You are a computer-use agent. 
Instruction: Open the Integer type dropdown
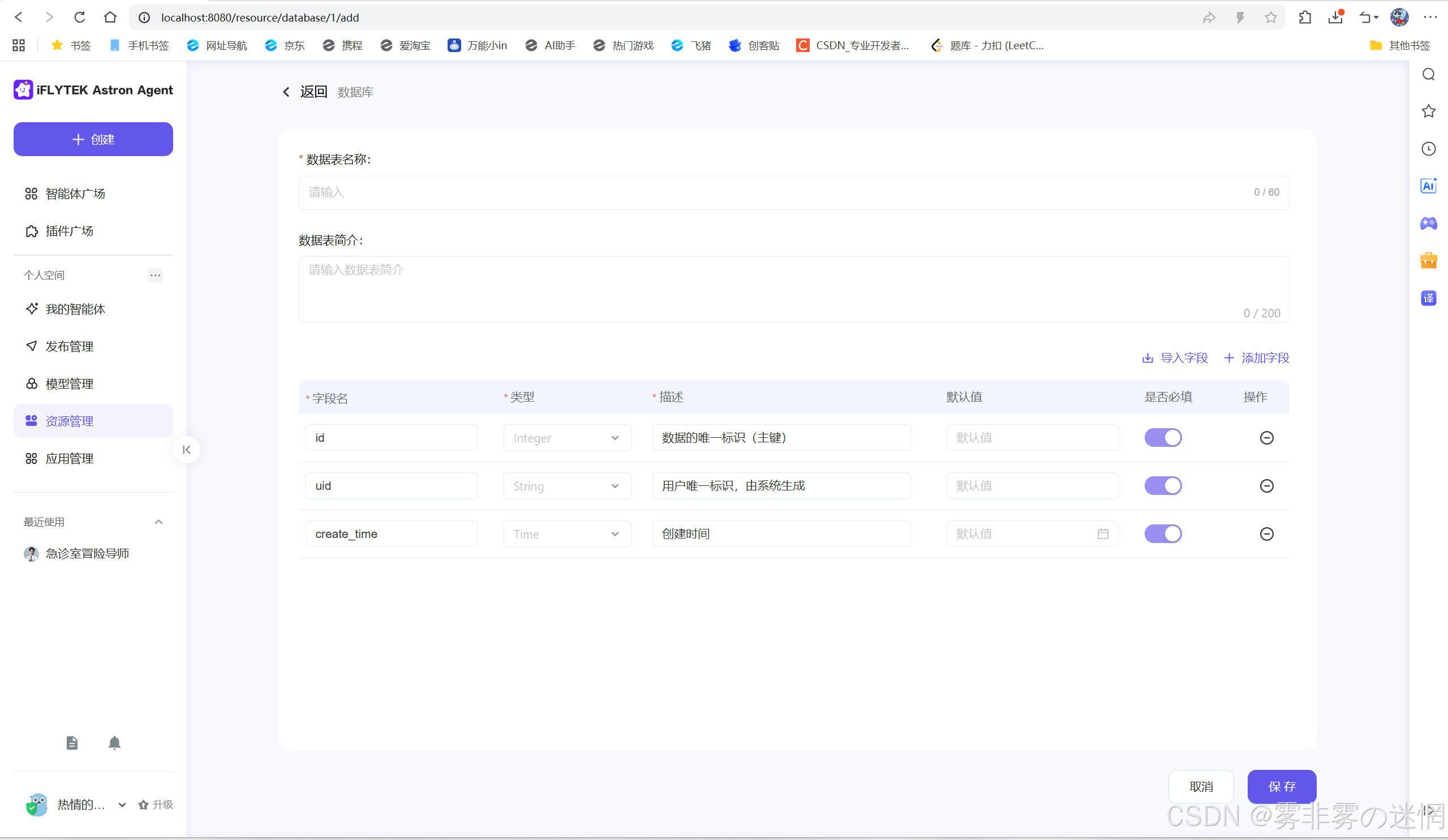566,438
